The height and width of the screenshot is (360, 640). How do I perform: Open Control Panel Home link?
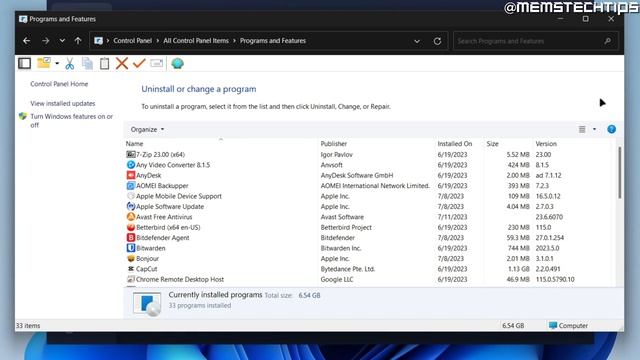pyautogui.click(x=59, y=84)
